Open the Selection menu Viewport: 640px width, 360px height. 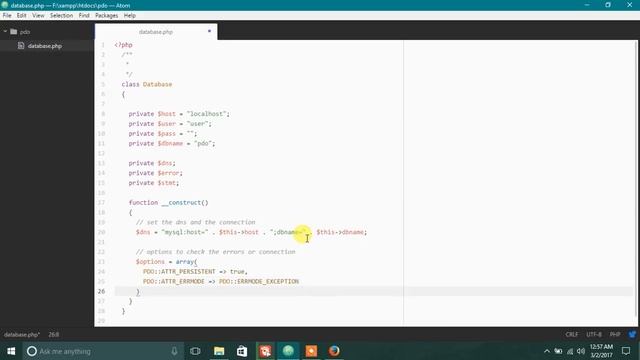pyautogui.click(x=61, y=16)
